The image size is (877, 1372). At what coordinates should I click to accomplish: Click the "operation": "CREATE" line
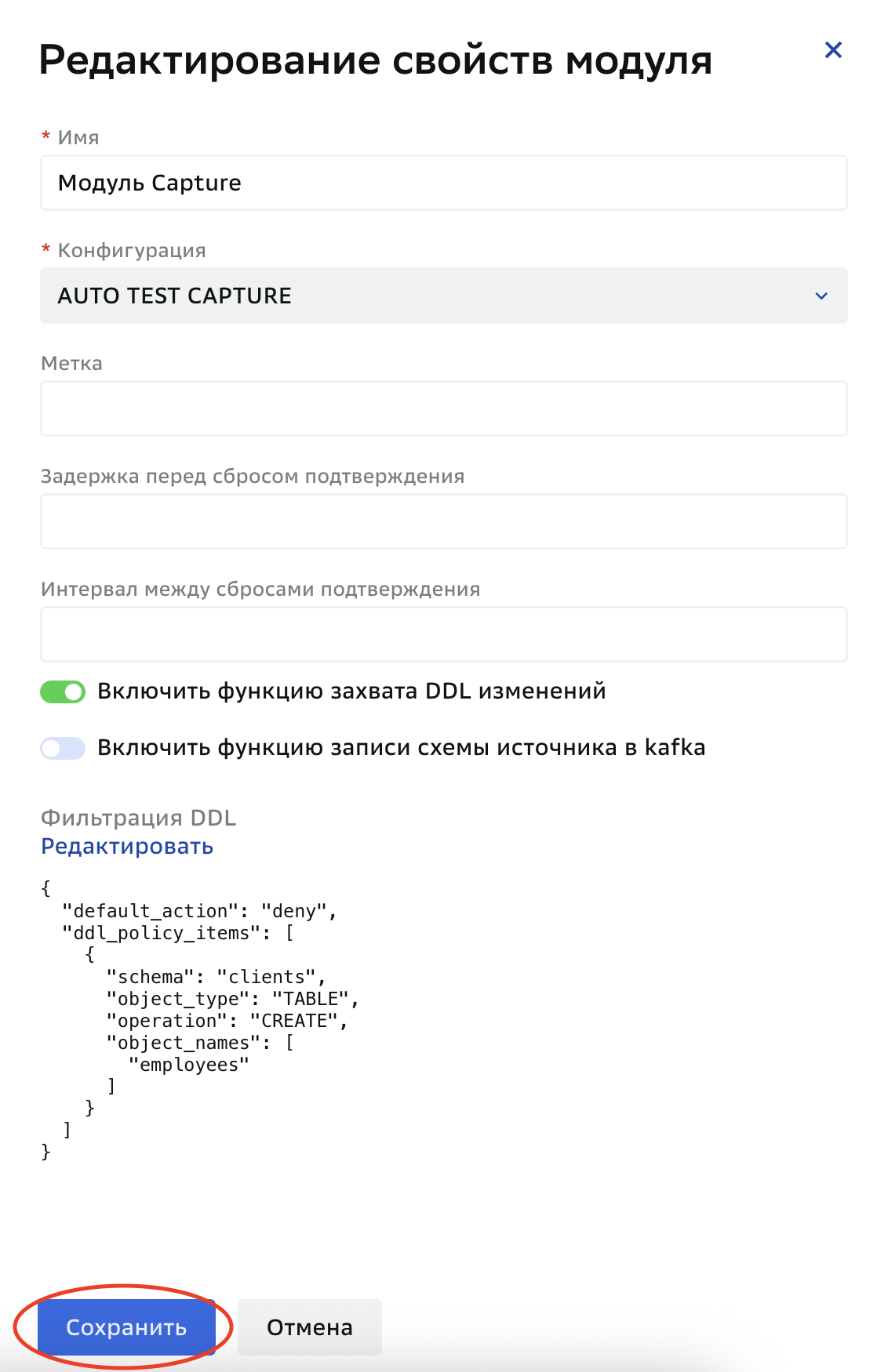227,1021
